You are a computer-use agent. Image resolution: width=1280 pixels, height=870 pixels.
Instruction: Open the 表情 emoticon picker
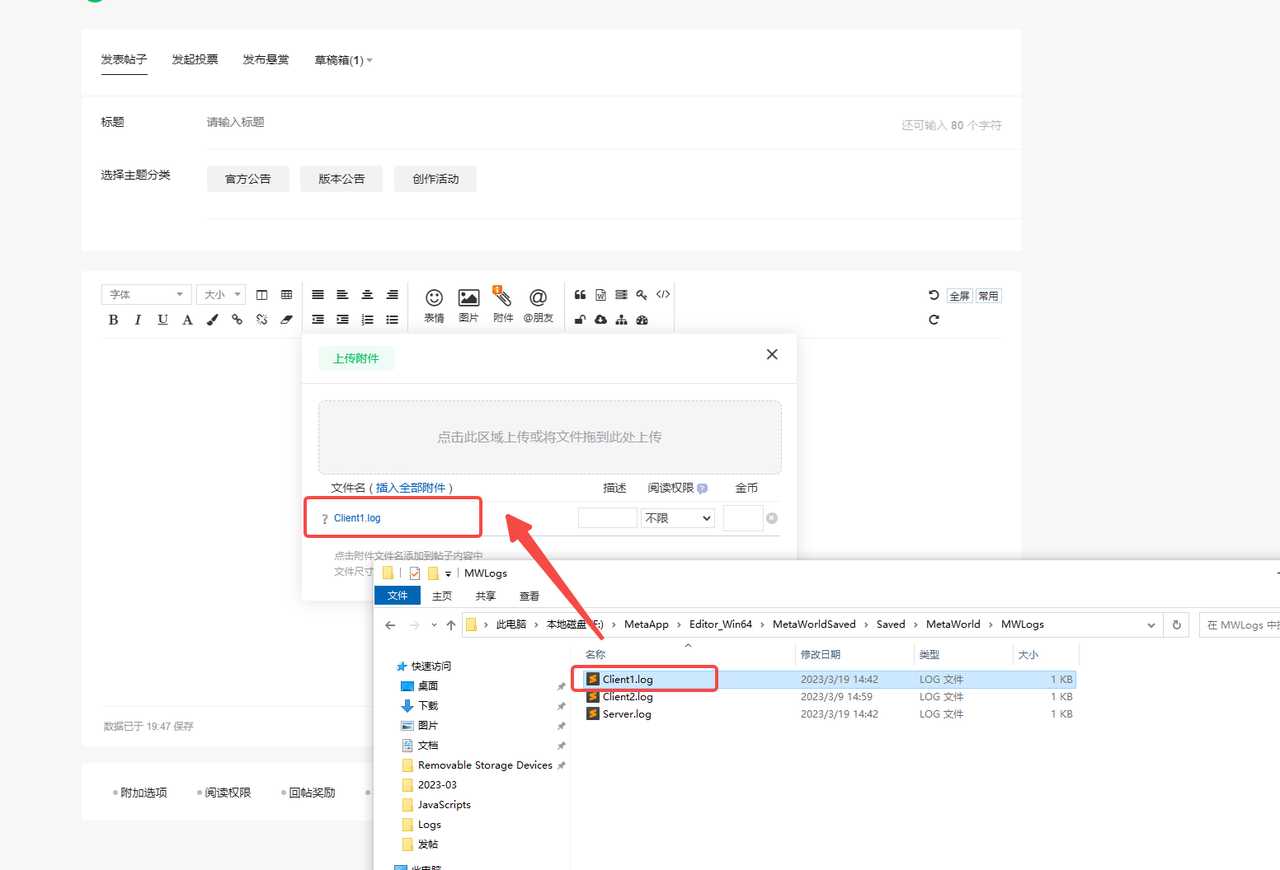[x=434, y=305]
